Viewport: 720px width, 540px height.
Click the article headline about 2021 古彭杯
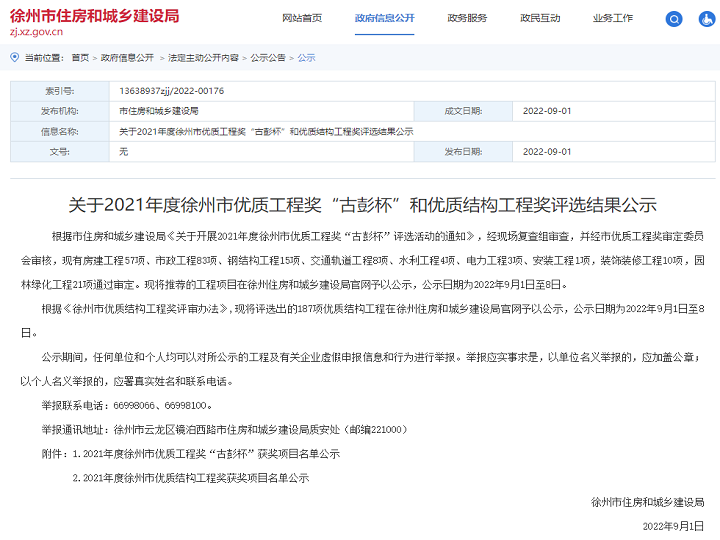pyautogui.click(x=362, y=205)
